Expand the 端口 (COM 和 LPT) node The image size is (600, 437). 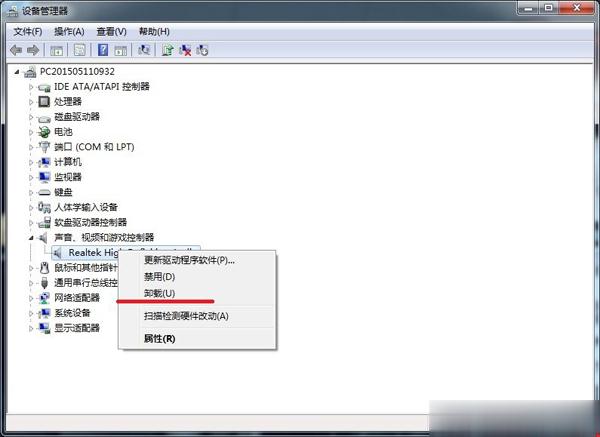[x=32, y=147]
